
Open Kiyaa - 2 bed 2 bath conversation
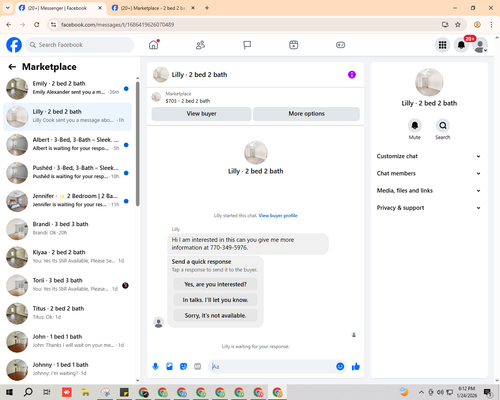click(x=67, y=257)
